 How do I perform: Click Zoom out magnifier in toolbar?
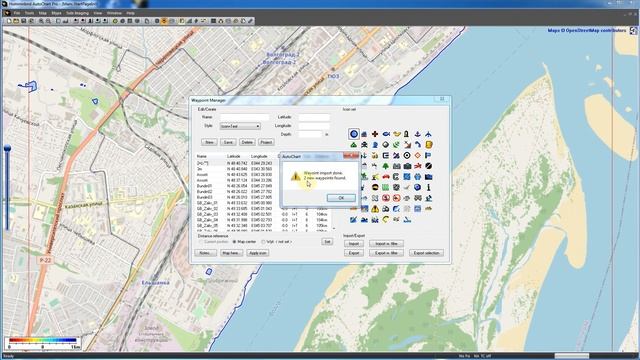point(49,21)
